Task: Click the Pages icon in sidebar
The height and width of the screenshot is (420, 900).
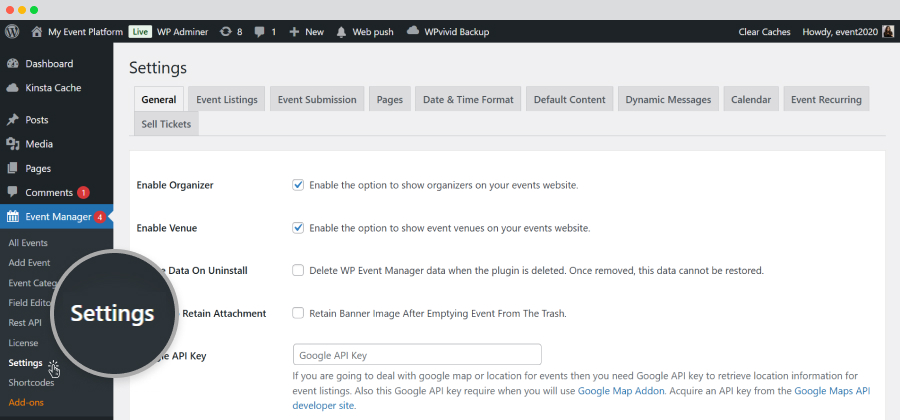Action: point(13,169)
